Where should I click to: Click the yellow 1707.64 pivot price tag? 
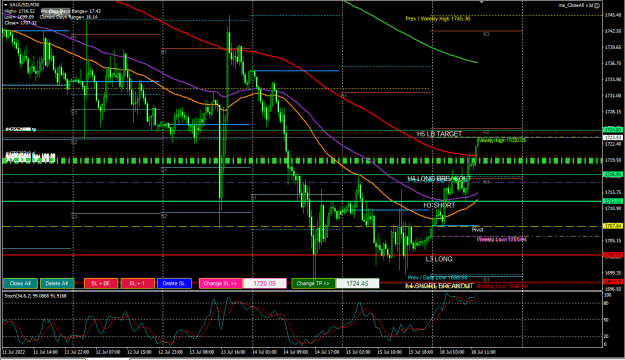pyautogui.click(x=613, y=226)
